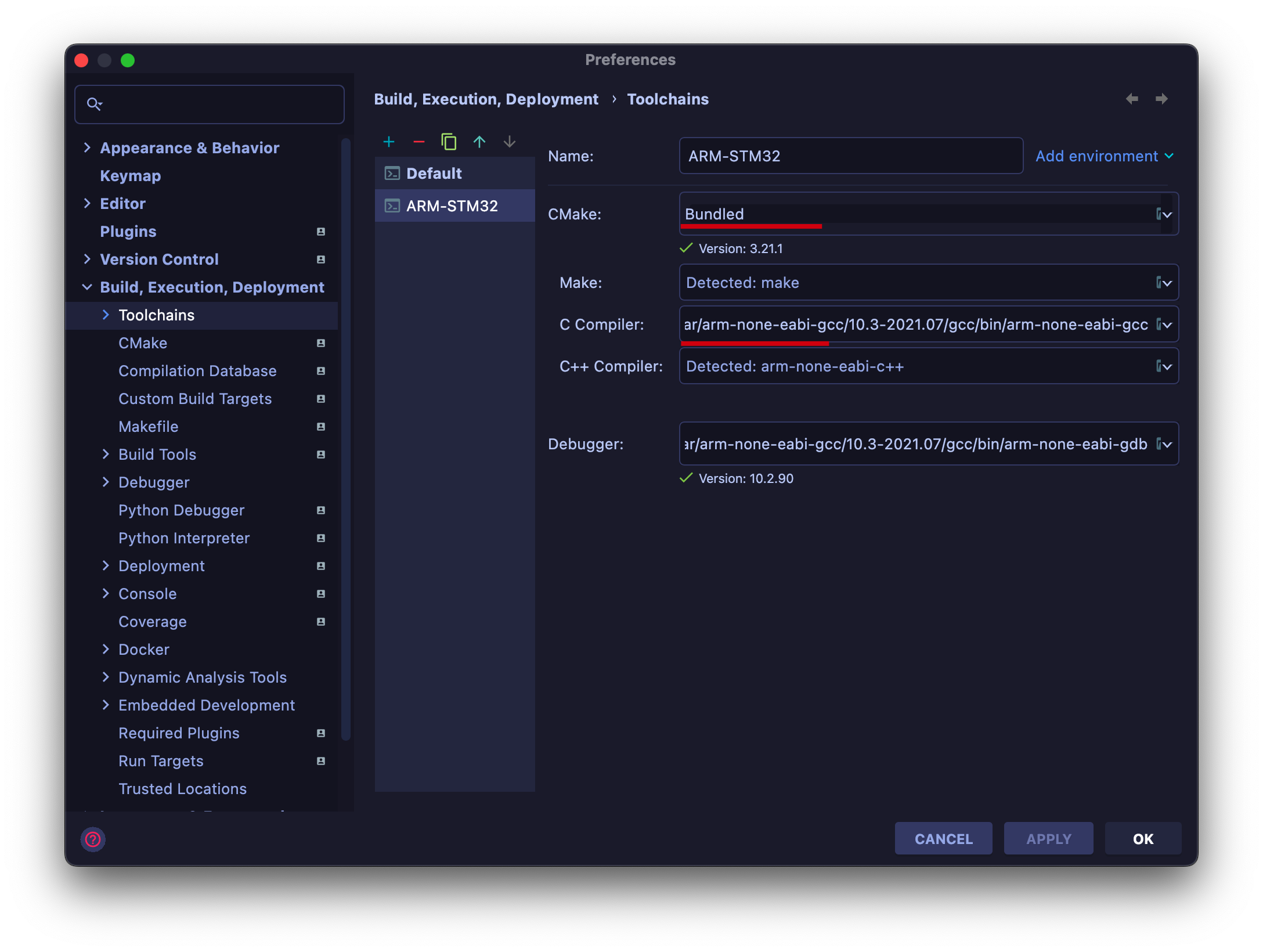Open the Makefile settings page
This screenshot has height=952, width=1263.
coord(149,426)
